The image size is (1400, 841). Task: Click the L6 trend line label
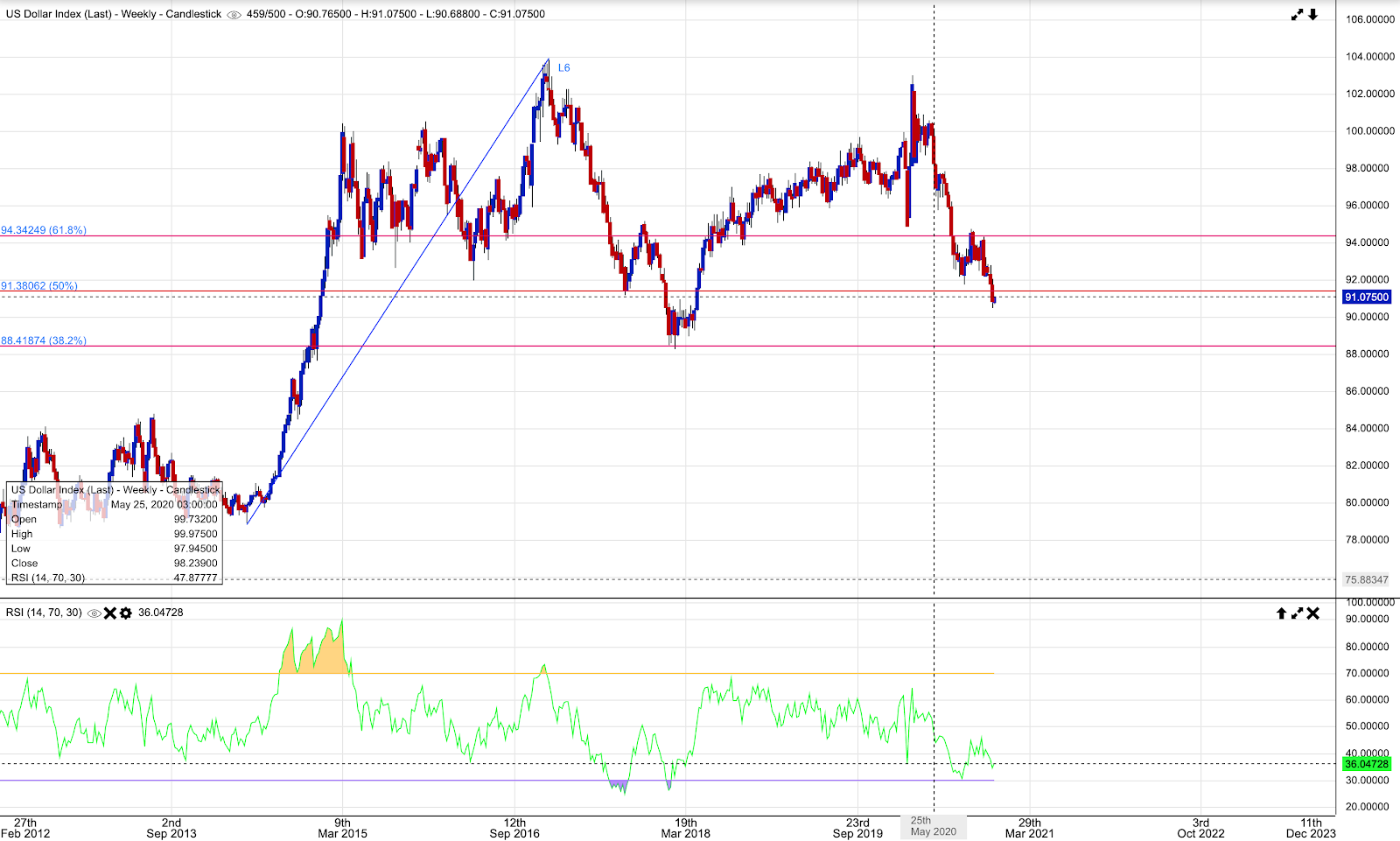click(564, 67)
